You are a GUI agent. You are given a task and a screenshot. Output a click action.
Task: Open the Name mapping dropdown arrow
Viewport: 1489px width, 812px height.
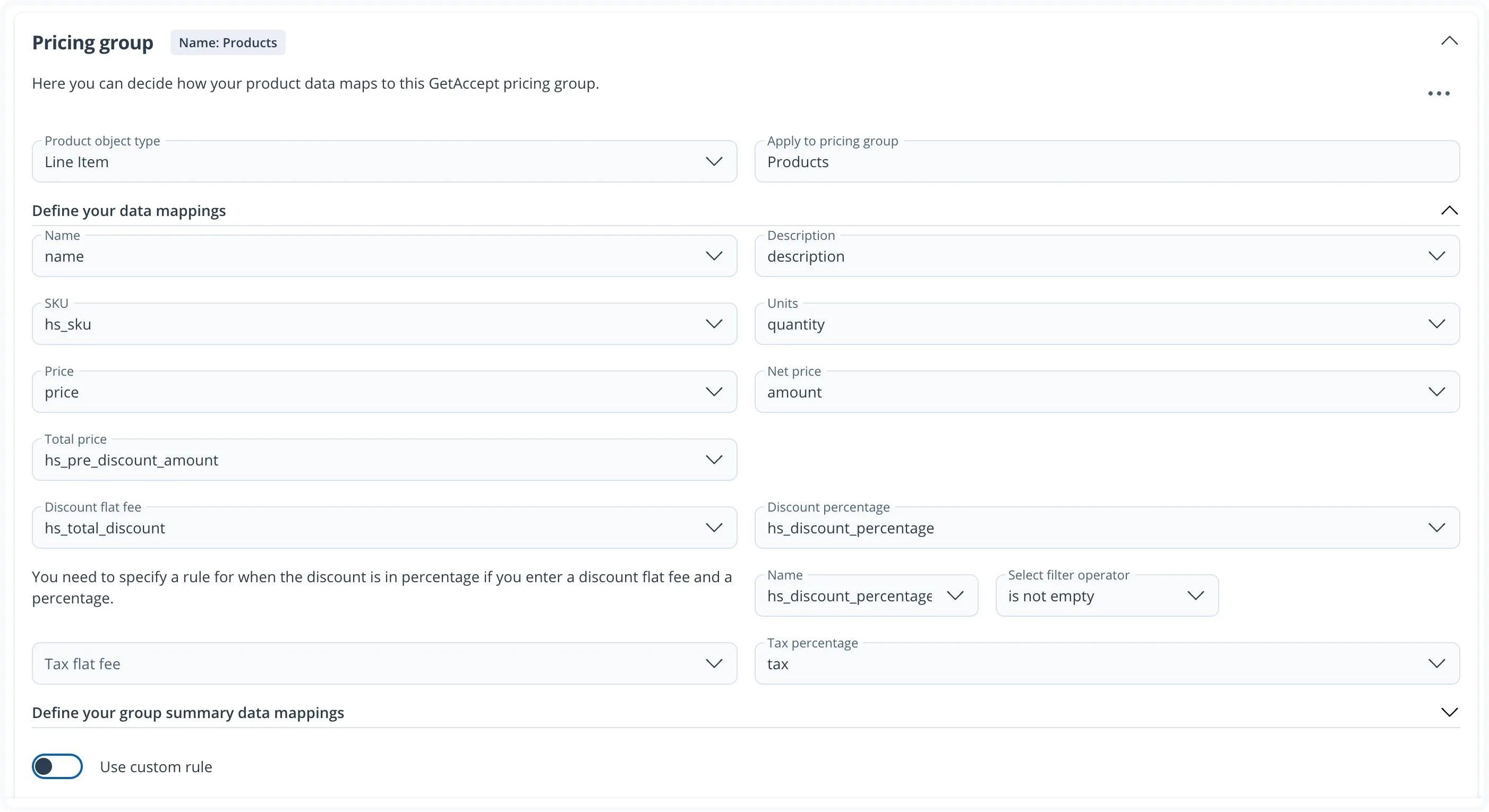click(x=714, y=256)
